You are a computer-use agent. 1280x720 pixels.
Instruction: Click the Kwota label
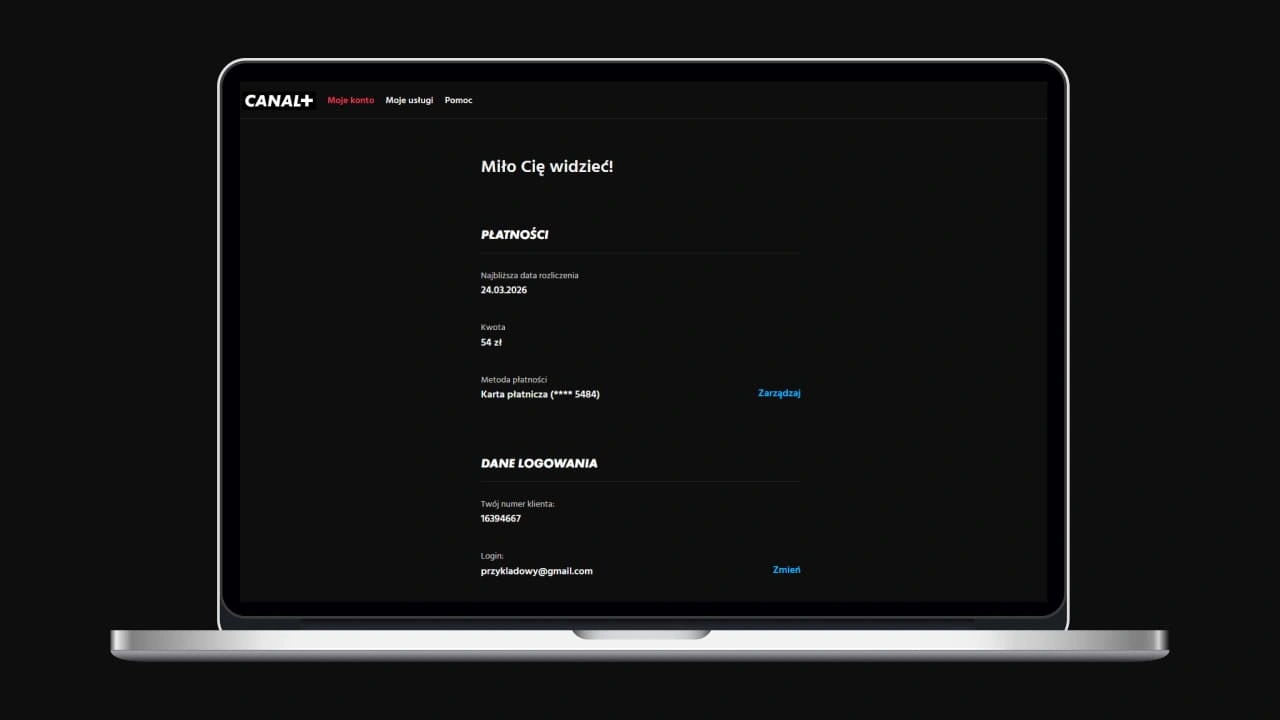pos(493,327)
